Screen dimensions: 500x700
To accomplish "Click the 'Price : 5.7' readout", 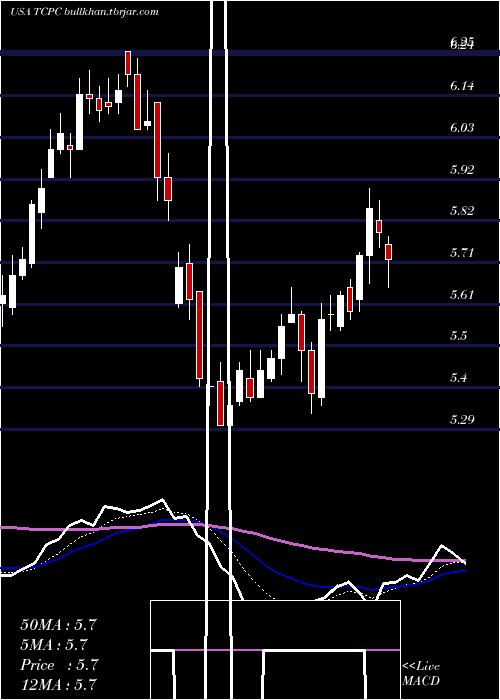I will coord(58,665).
